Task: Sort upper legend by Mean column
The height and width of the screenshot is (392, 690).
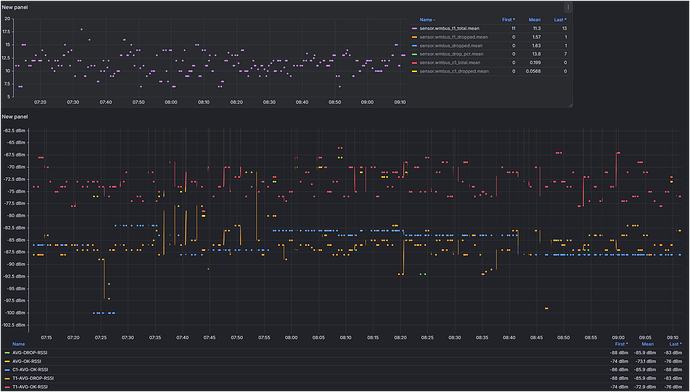Action: click(x=534, y=20)
